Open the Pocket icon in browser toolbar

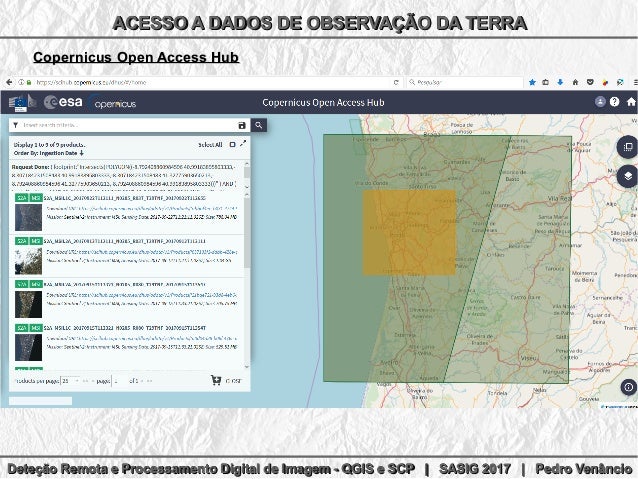pos(590,82)
